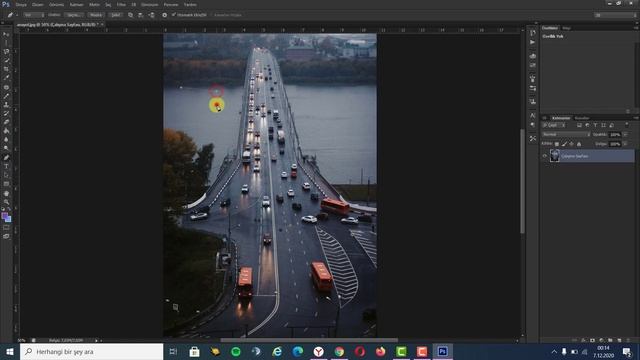Open collapsed History panel icon
The image size is (640, 360).
(533, 33)
